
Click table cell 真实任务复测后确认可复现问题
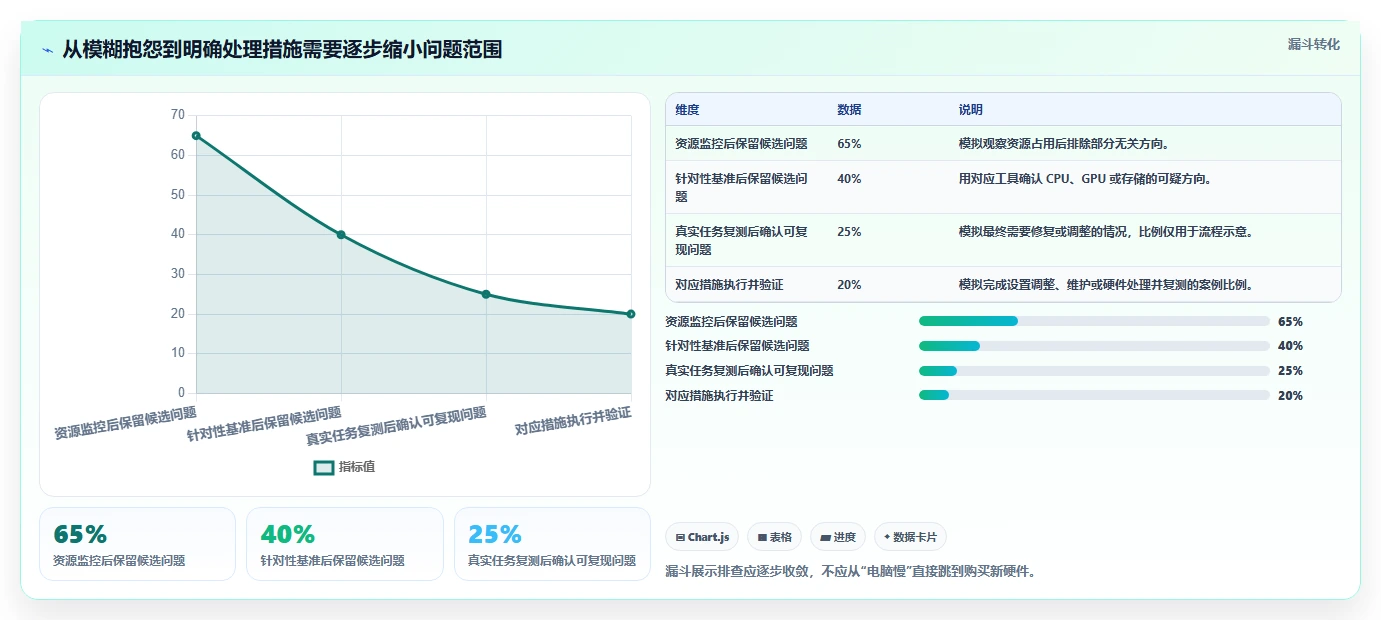coord(741,240)
